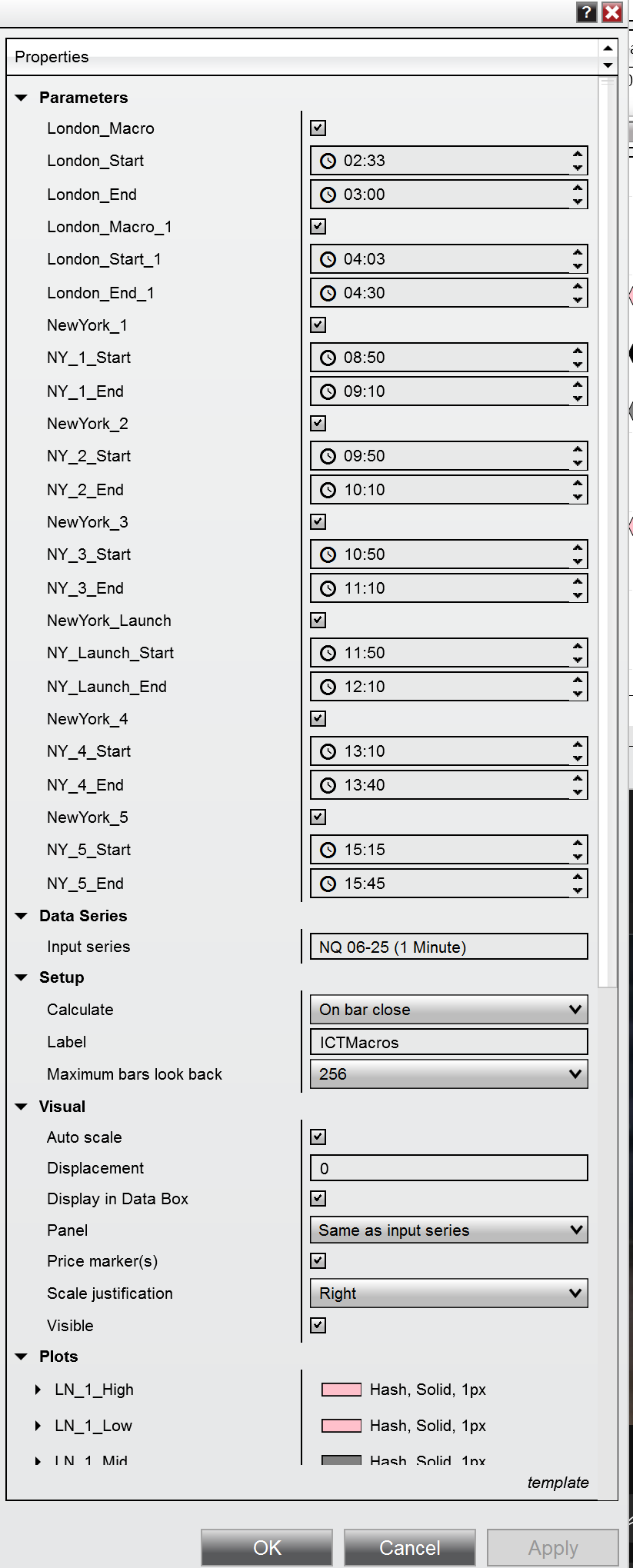This screenshot has width=633, height=1568.
Task: Click the up stepper on NY_Launch_End time
Action: pyautogui.click(x=578, y=681)
